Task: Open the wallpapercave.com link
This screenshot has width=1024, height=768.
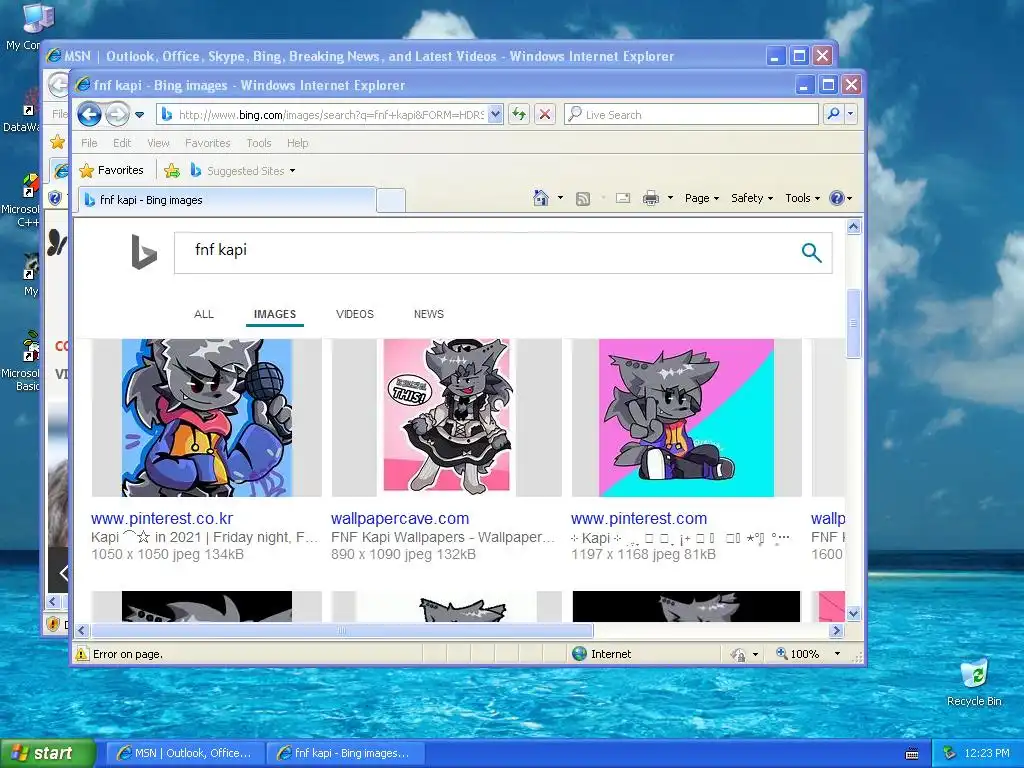Action: pyautogui.click(x=400, y=519)
